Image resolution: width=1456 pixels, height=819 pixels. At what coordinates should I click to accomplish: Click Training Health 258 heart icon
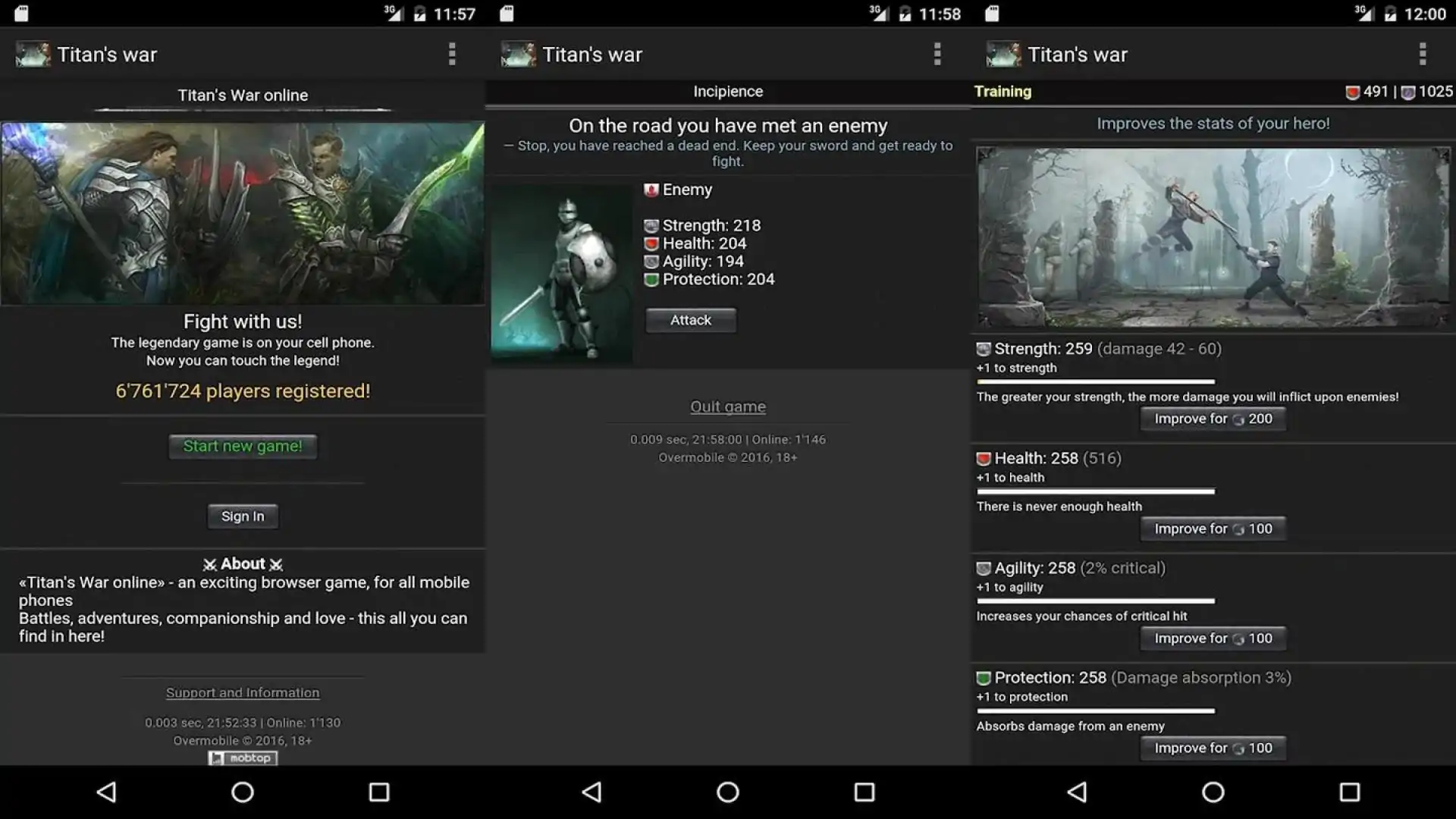(984, 459)
